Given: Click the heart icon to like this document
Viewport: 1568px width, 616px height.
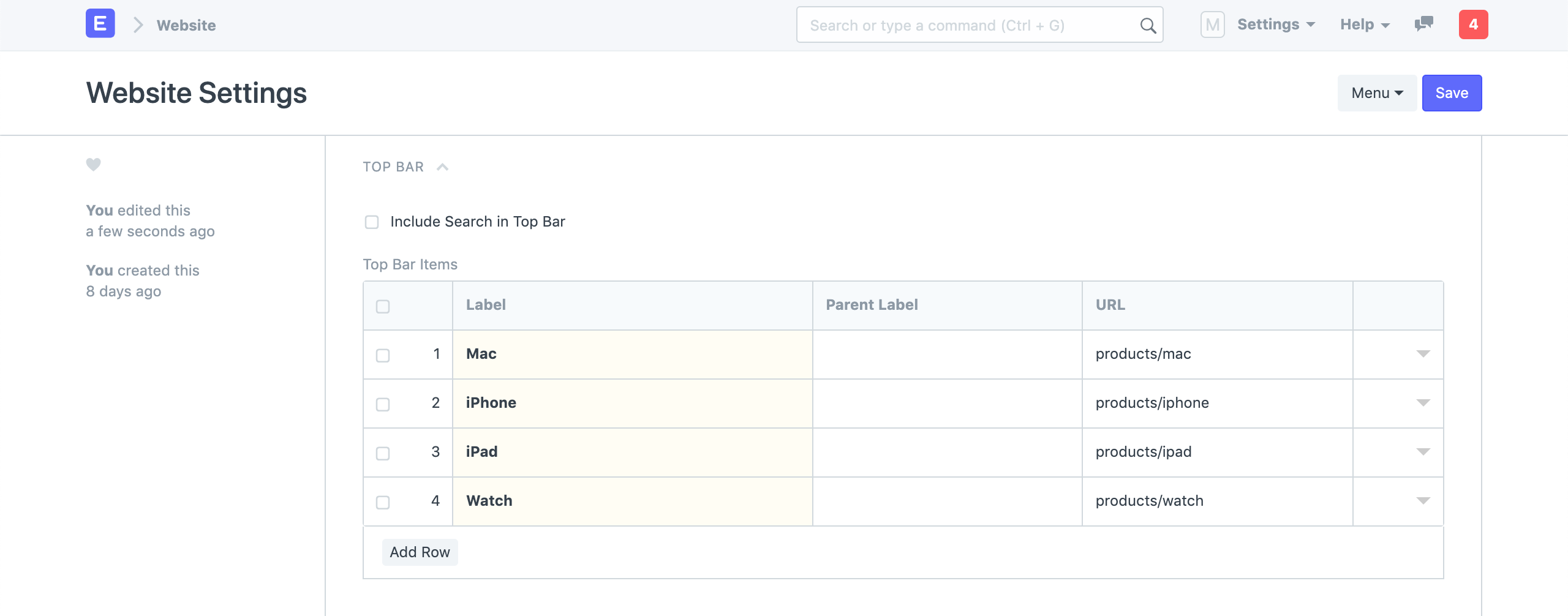Looking at the screenshot, I should (x=92, y=164).
